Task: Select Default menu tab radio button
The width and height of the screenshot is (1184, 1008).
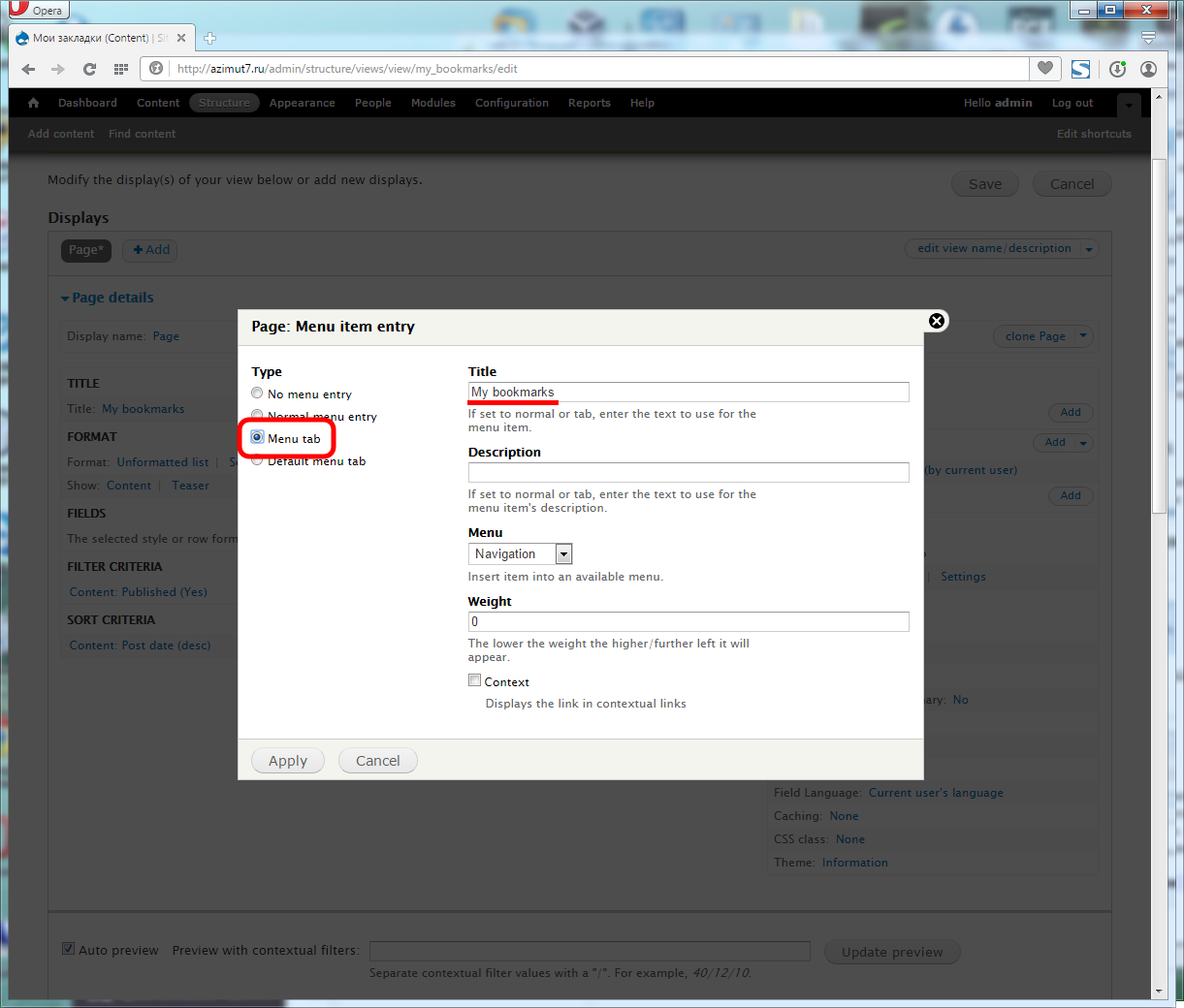Action: point(257,460)
